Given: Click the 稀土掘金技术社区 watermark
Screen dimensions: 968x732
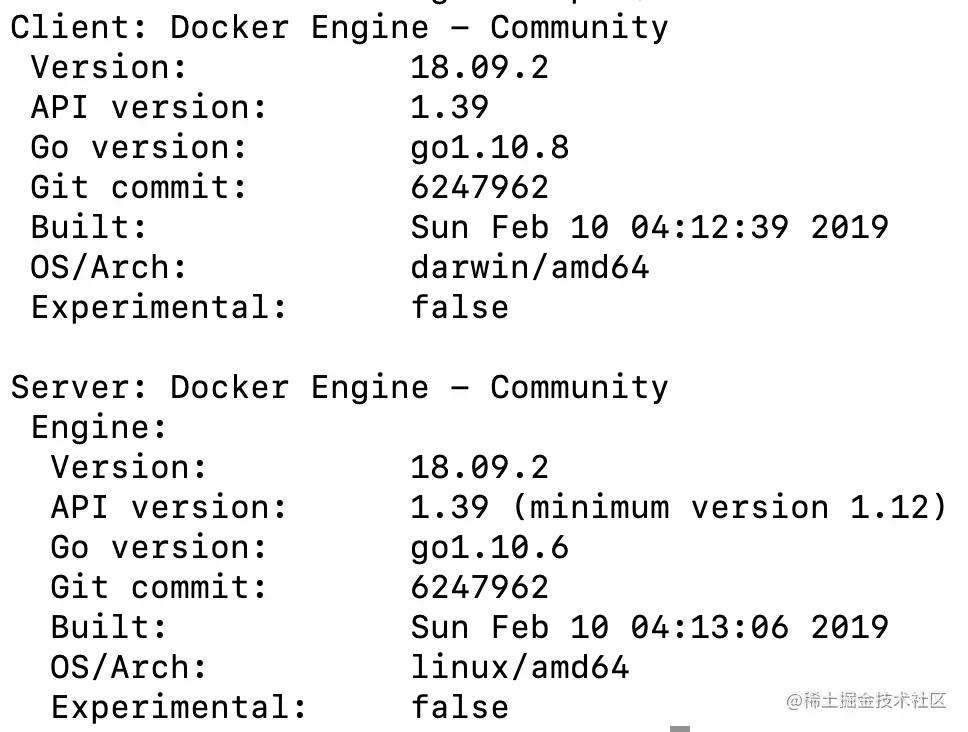Looking at the screenshot, I should [866, 701].
